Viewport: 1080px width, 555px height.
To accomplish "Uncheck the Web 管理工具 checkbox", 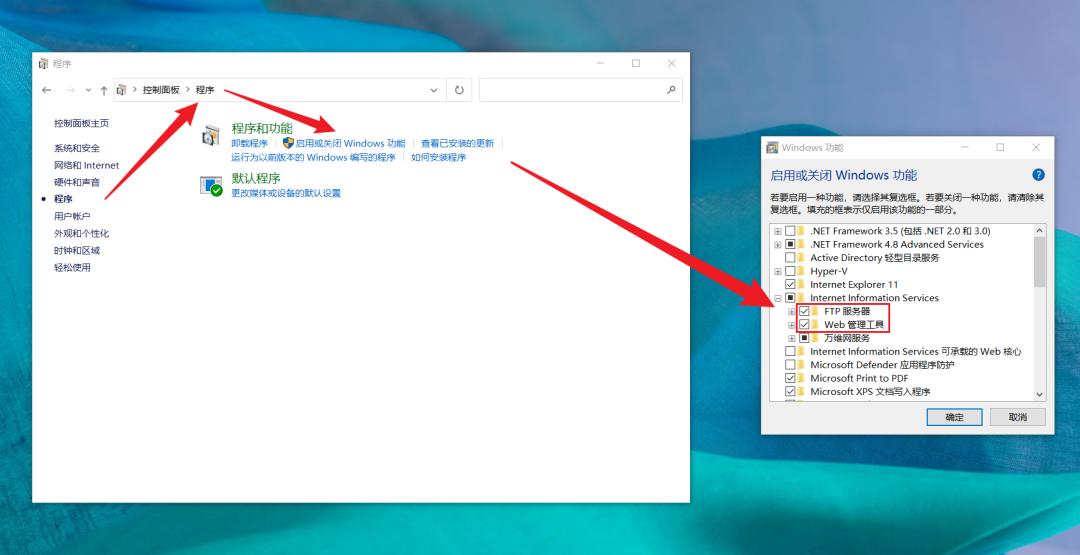I will pos(804,324).
